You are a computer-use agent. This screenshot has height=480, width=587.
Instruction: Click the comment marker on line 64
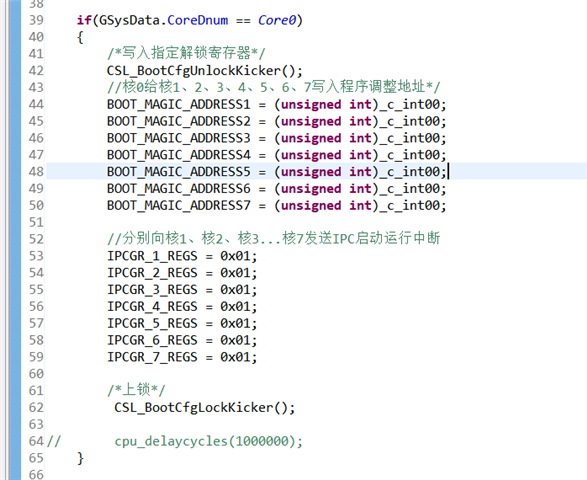(x=54, y=441)
